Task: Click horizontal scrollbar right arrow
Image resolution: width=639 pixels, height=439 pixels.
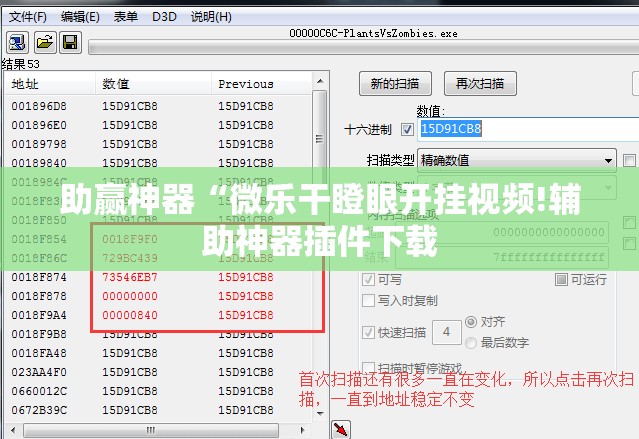Action: tap(303, 430)
